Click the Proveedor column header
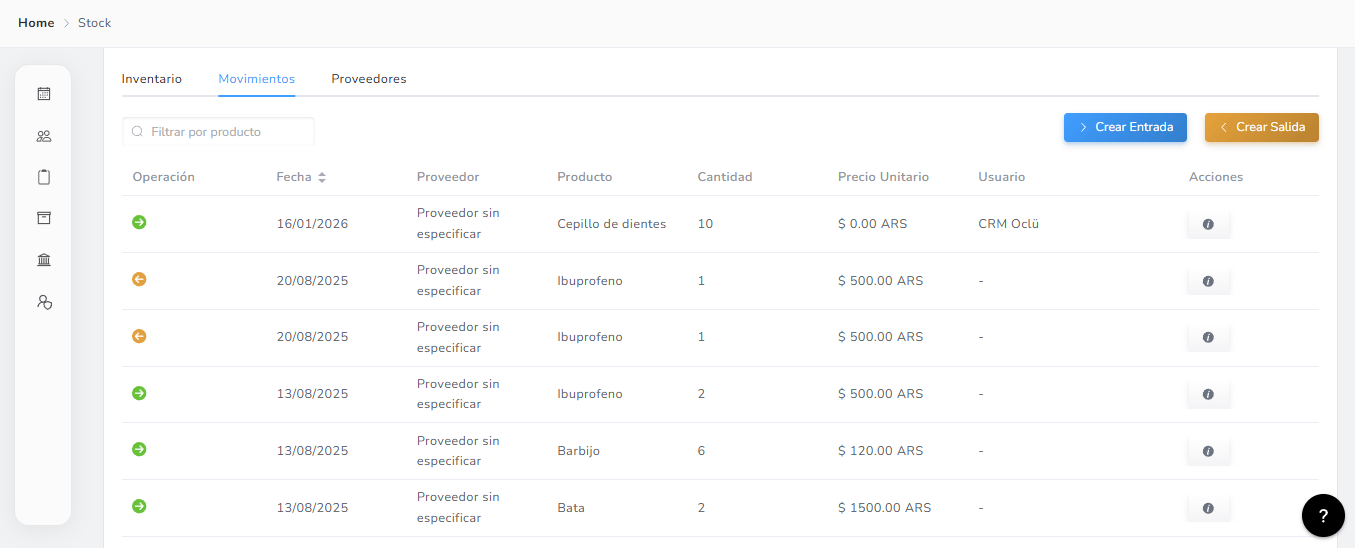 448,177
